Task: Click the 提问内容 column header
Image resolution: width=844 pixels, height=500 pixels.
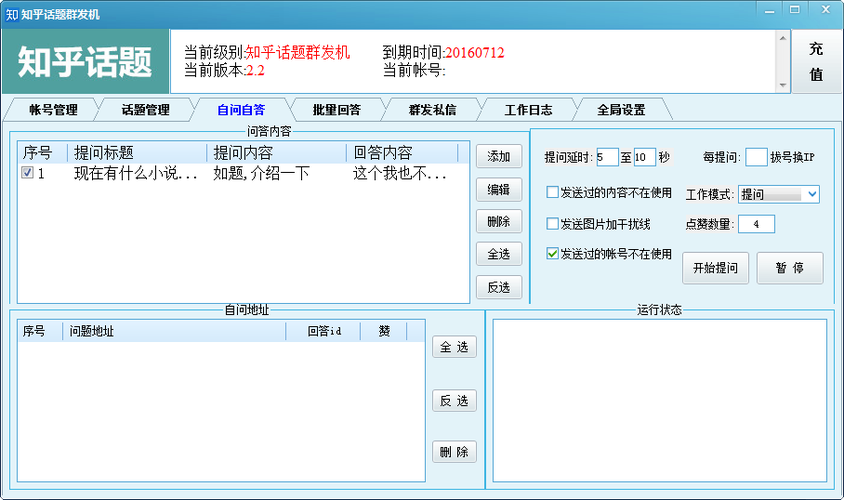Action: click(x=276, y=153)
